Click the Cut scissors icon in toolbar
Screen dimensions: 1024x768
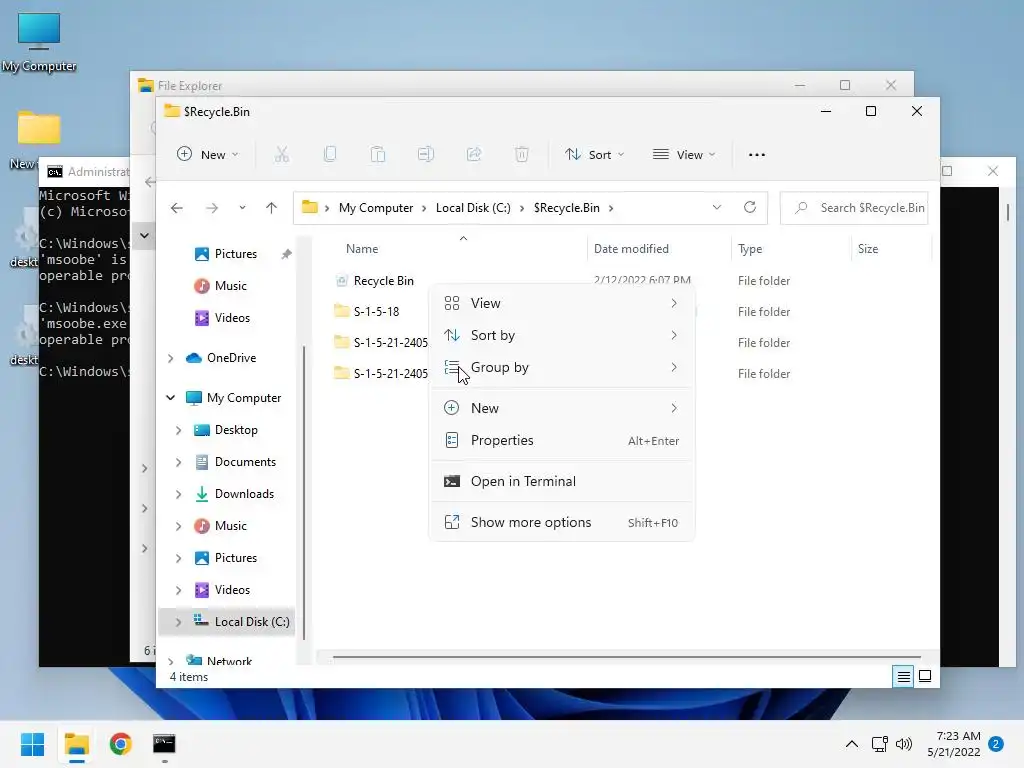coord(281,155)
